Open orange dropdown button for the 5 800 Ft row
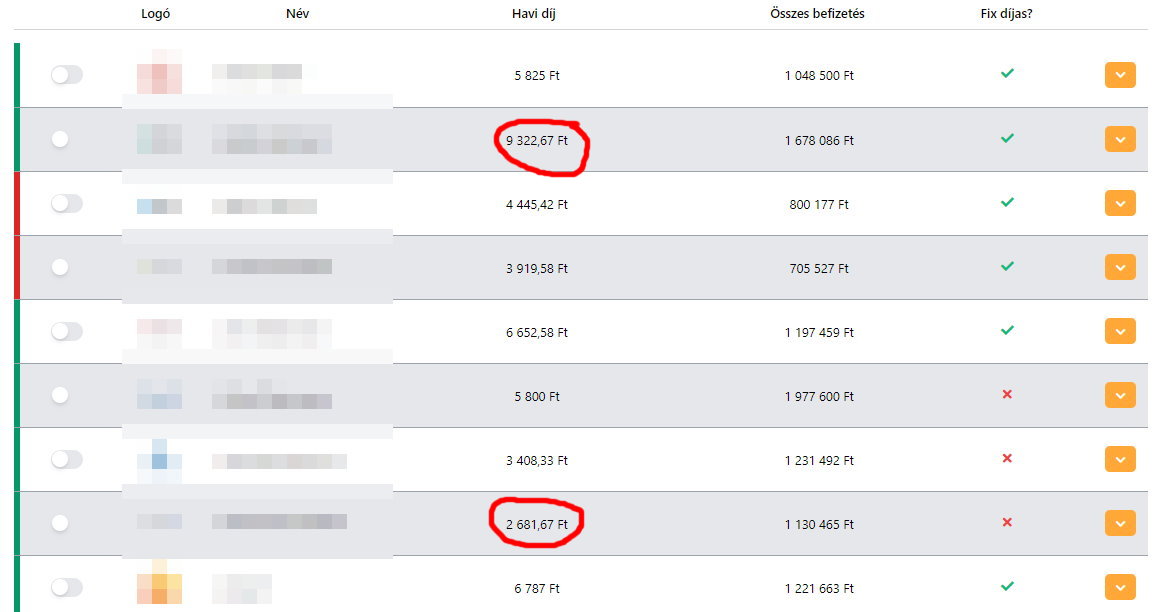The image size is (1163, 612). (x=1120, y=396)
